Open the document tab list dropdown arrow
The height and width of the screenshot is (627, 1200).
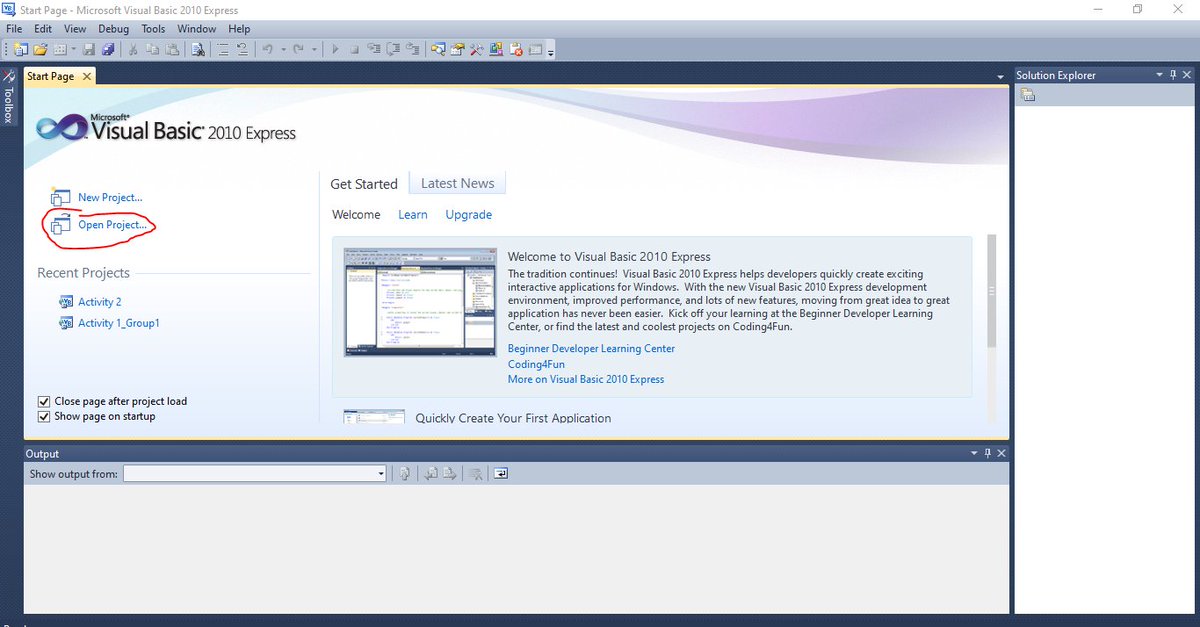(x=1001, y=77)
